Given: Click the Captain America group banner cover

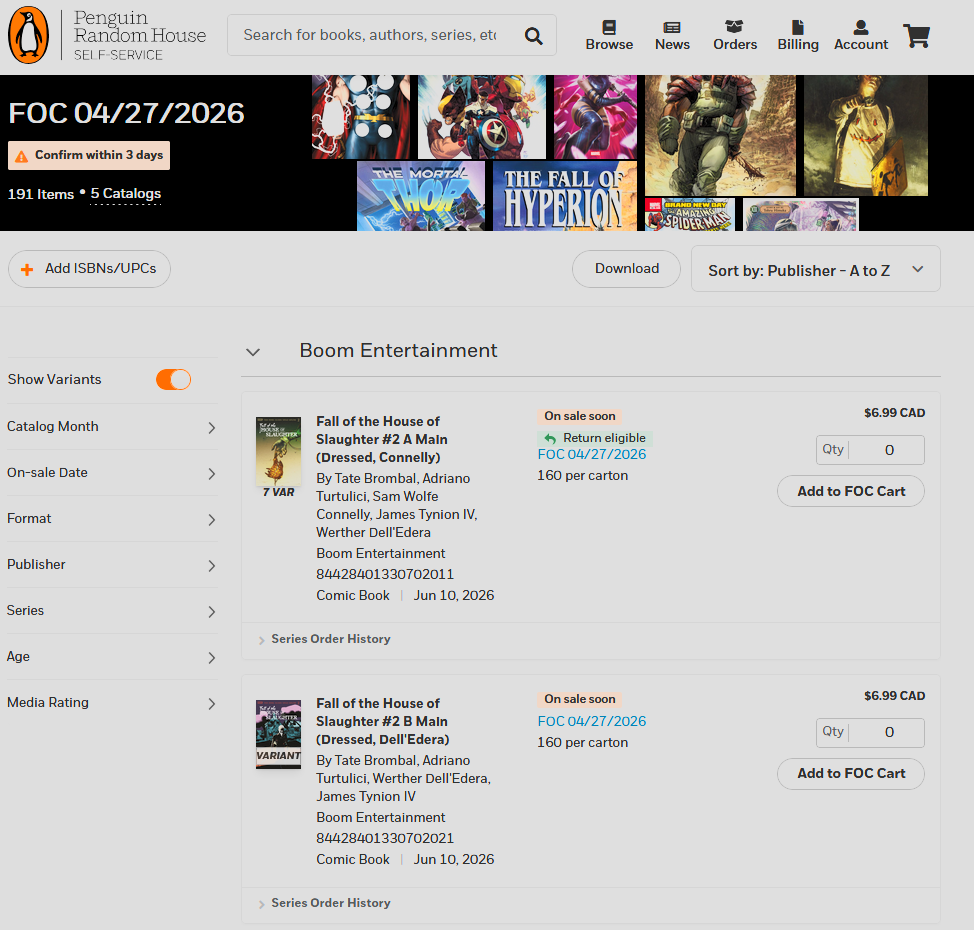Looking at the screenshot, I should 481,117.
